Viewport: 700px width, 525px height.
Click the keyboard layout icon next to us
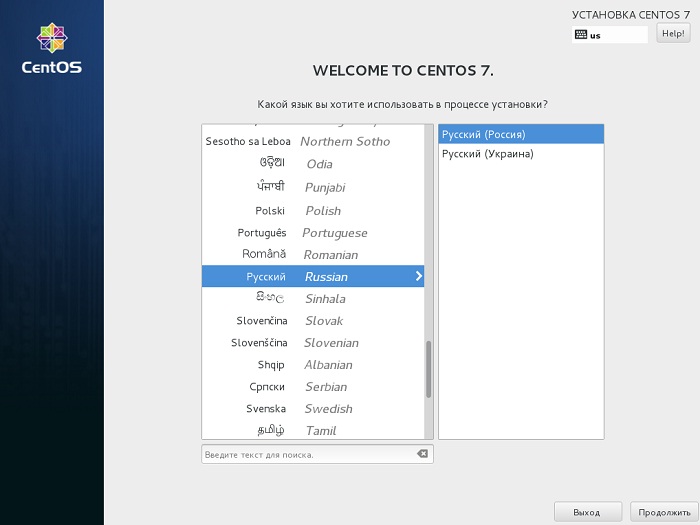pos(580,35)
